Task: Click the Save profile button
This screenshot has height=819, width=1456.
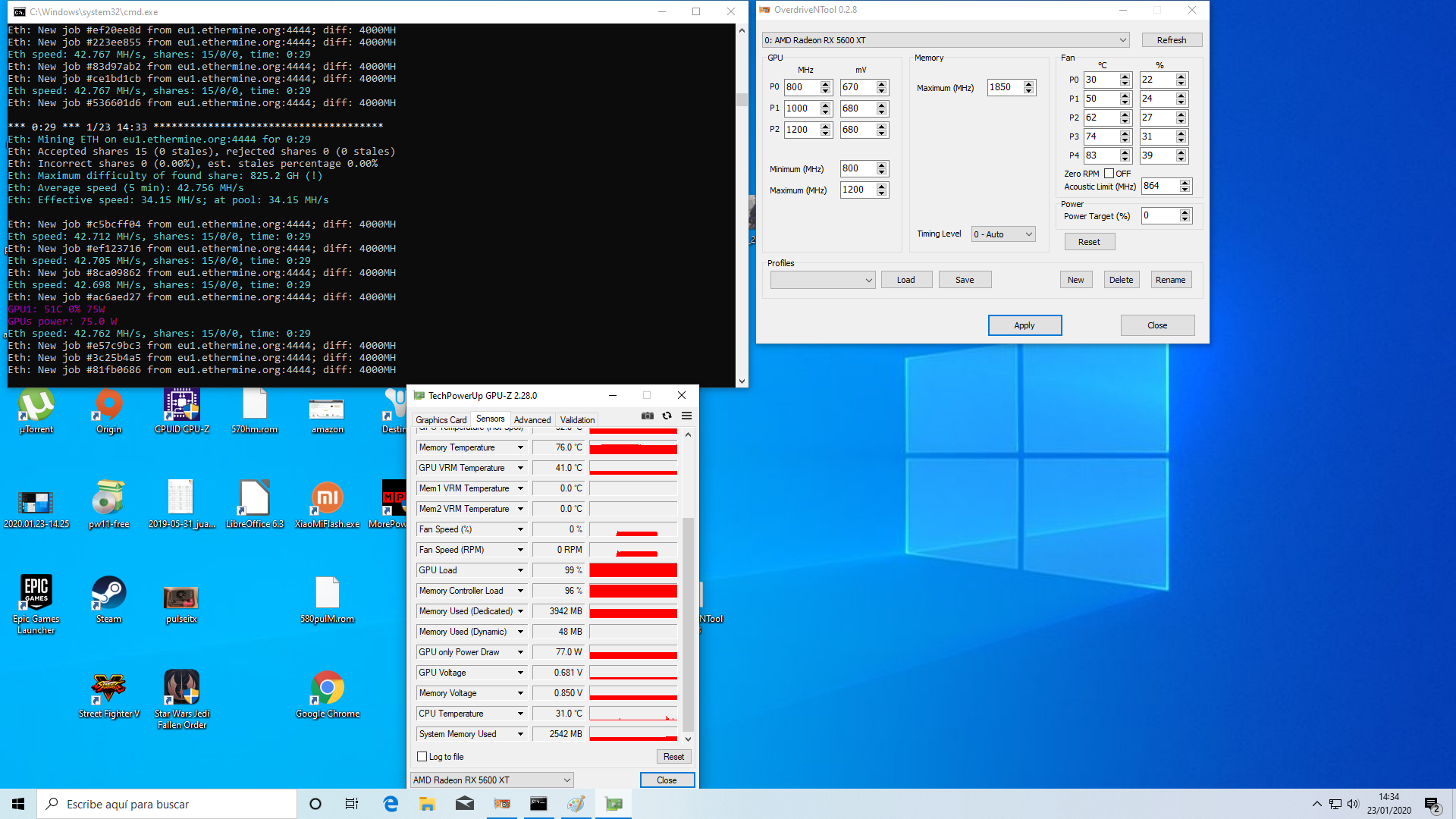Action: pos(965,280)
